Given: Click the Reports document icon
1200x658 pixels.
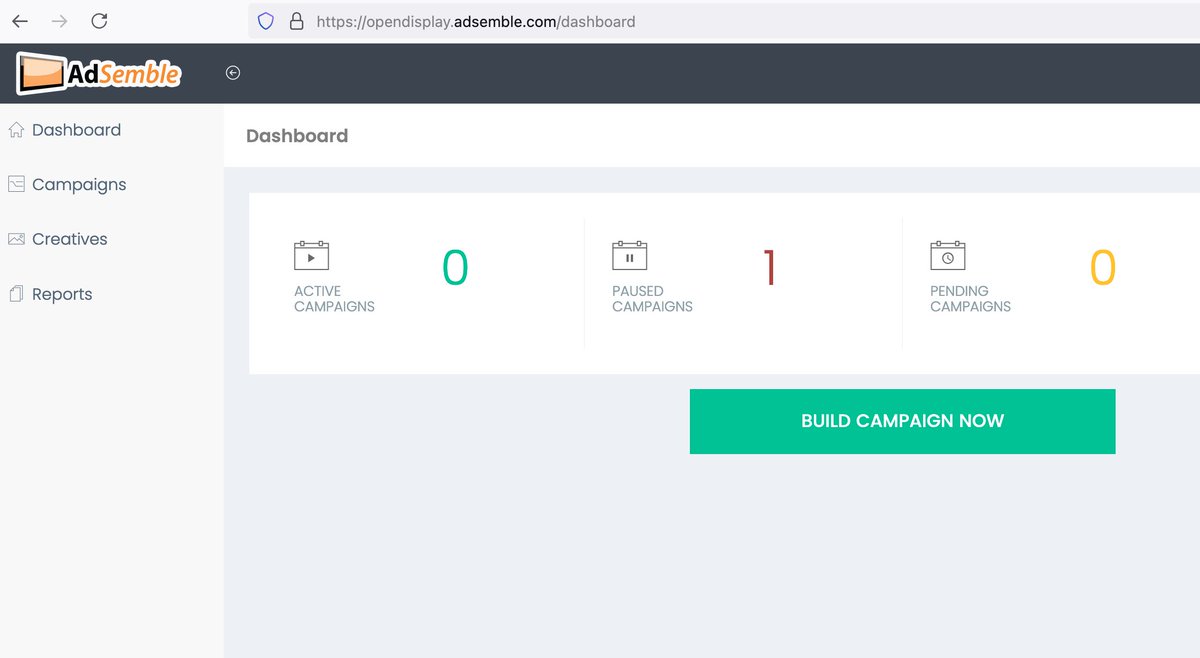Looking at the screenshot, I should [16, 293].
